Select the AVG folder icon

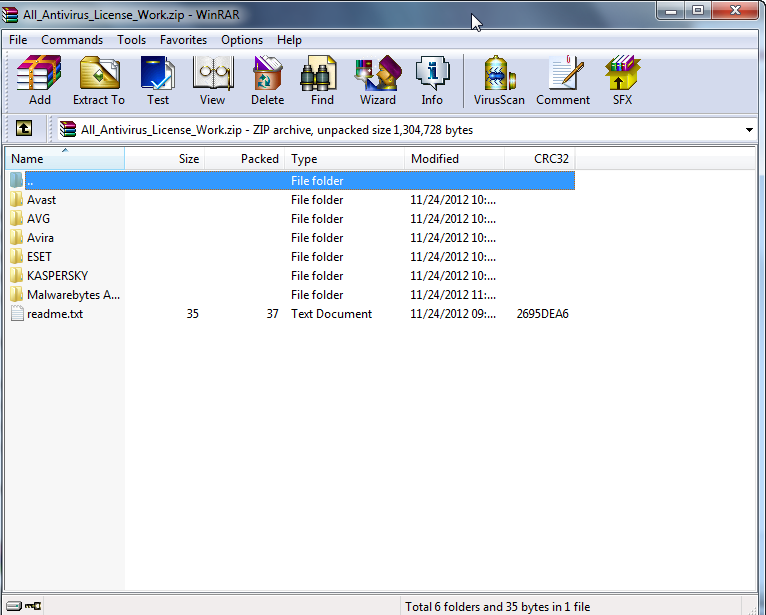(17, 218)
